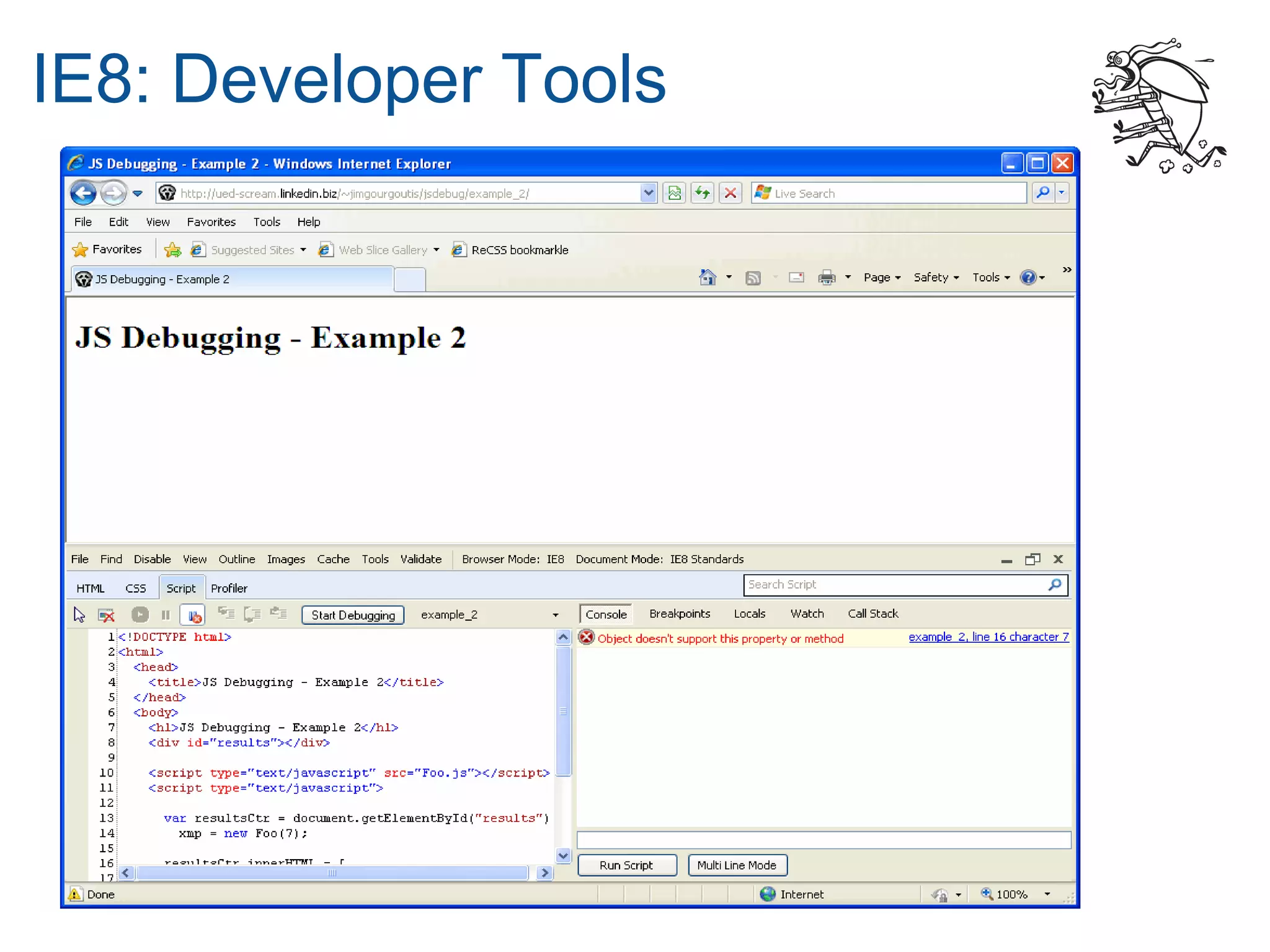The image size is (1270, 952).
Task: Click the clear browser cache icon in script toolbar
Action: click(107, 615)
